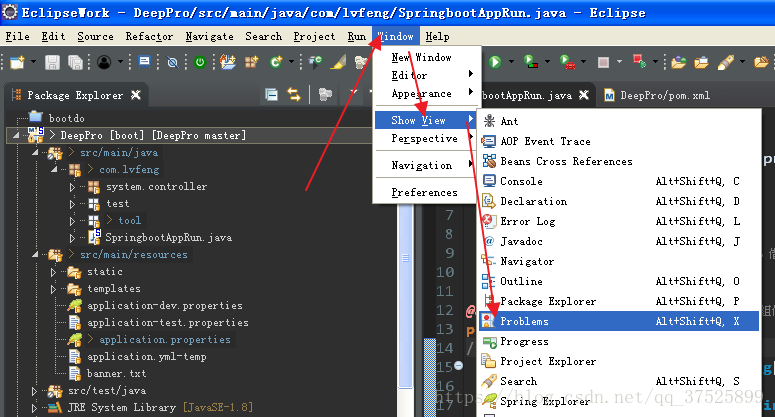
Task: Choose Outline view from Show View
Action: pos(619,281)
